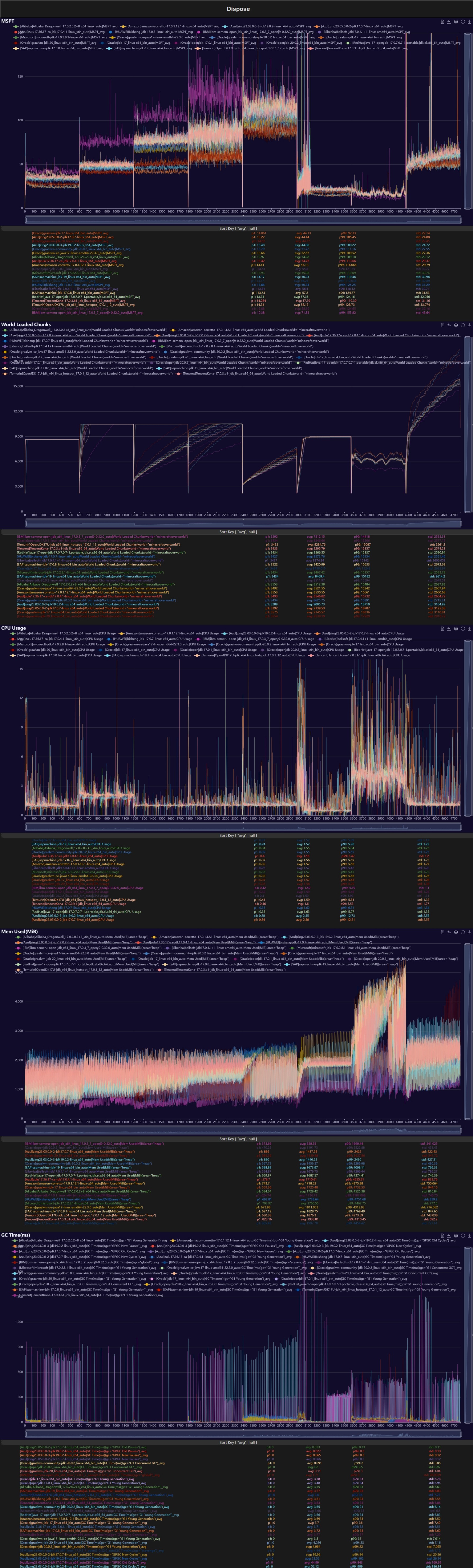
Task: Expand Sort Key bar under MSPT chart
Action: (236, 228)
